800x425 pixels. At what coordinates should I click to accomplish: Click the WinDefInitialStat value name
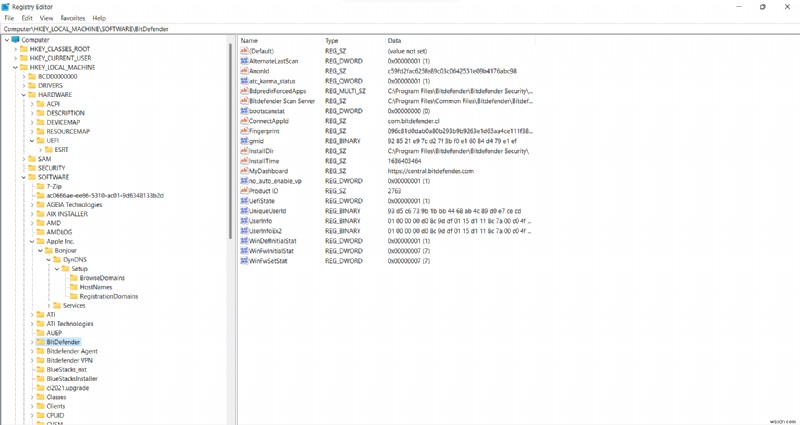point(273,241)
